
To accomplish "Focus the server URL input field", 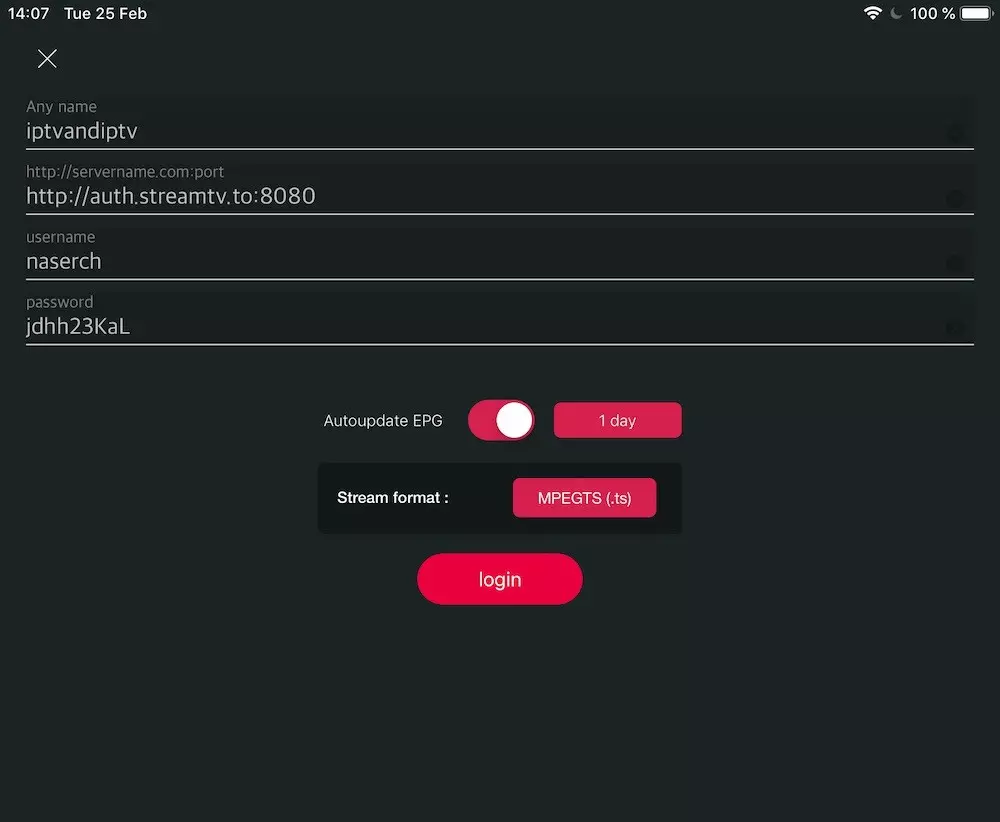I will pos(450,196).
